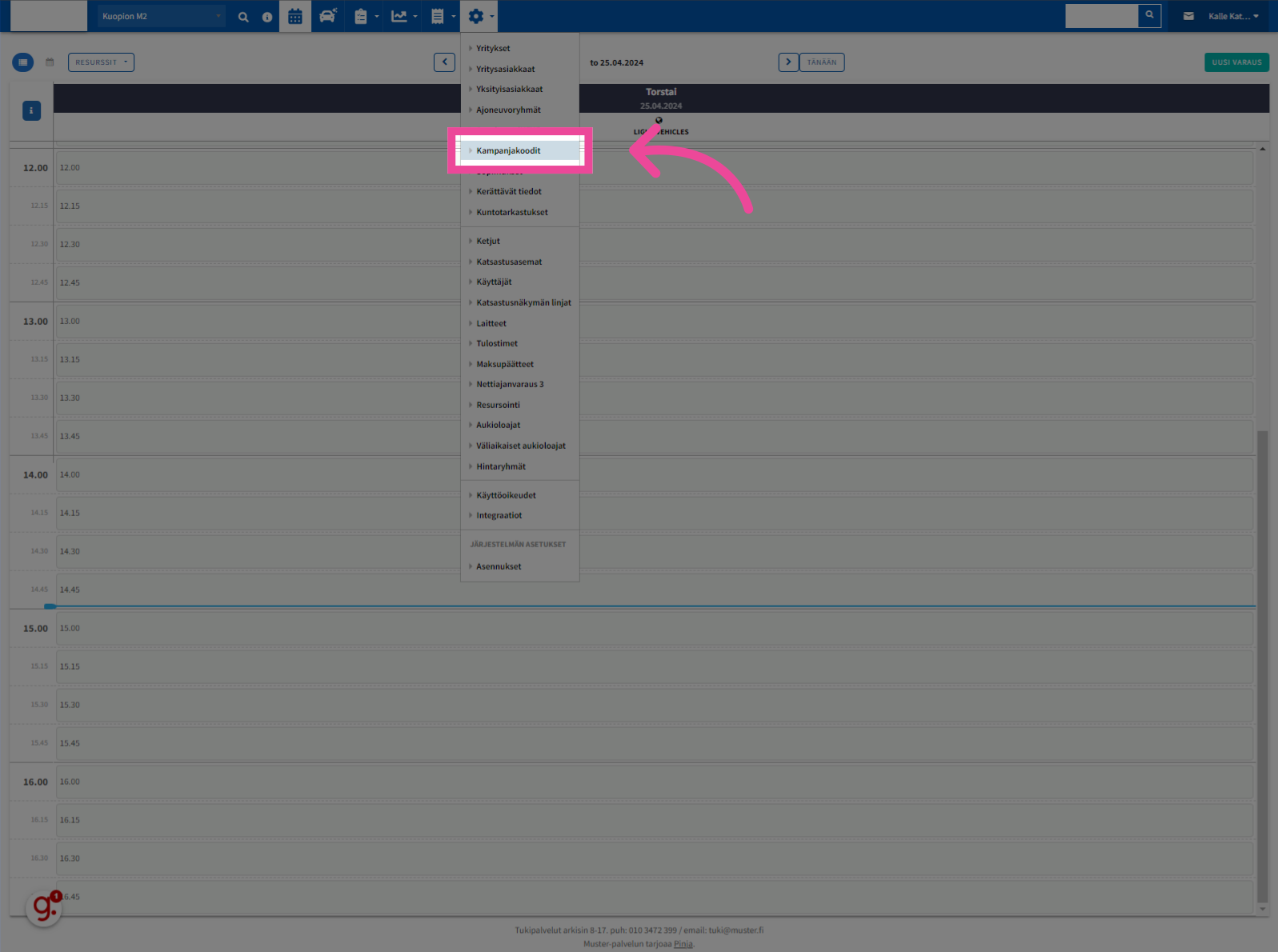Choose Kampanjakoodit from settings menu

pyautogui.click(x=519, y=150)
